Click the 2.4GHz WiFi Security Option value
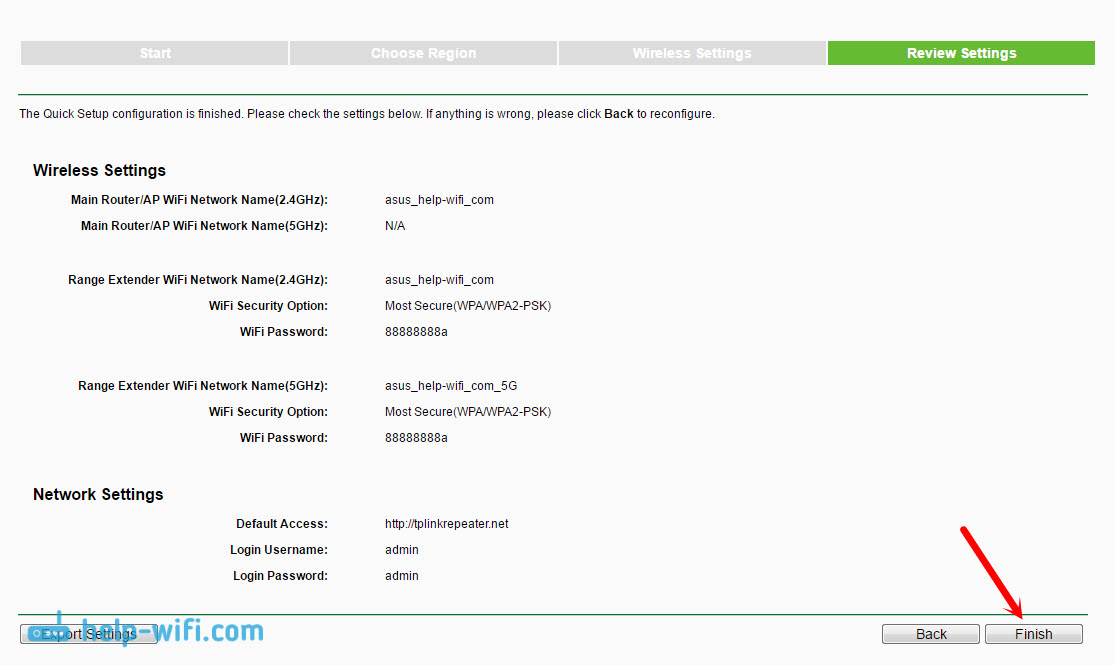 click(467, 306)
